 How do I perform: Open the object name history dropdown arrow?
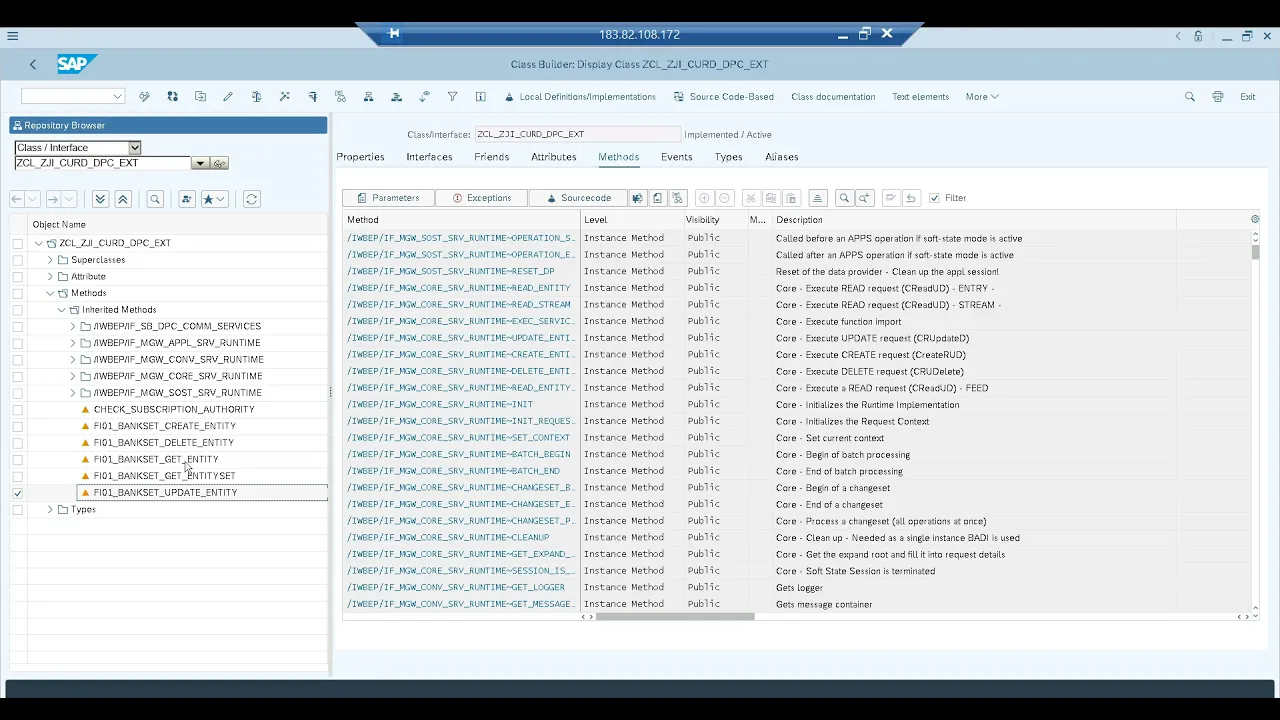[x=200, y=163]
